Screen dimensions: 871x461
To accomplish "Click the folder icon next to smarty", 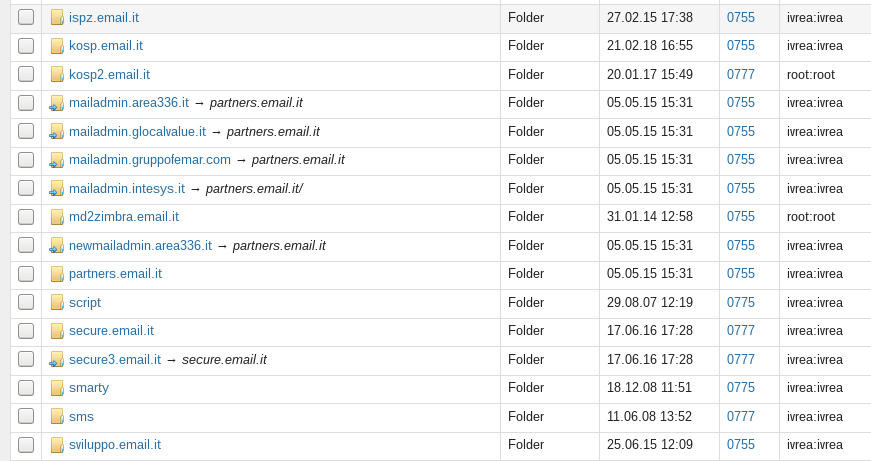I will coord(57,388).
